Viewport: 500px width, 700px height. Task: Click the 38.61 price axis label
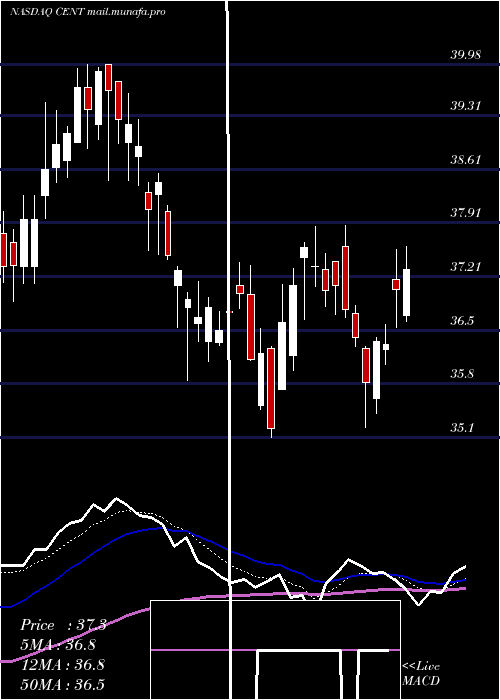point(466,159)
